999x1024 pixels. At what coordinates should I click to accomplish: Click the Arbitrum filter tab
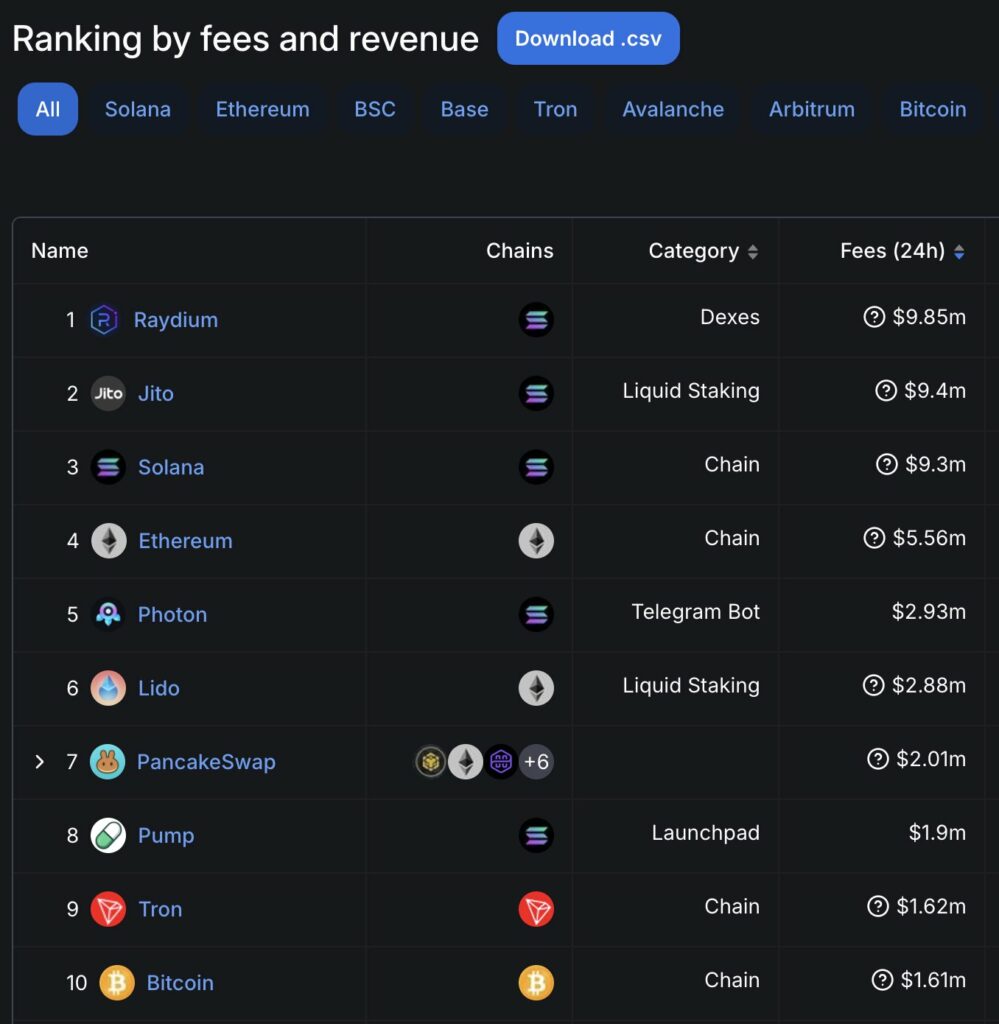pos(811,110)
